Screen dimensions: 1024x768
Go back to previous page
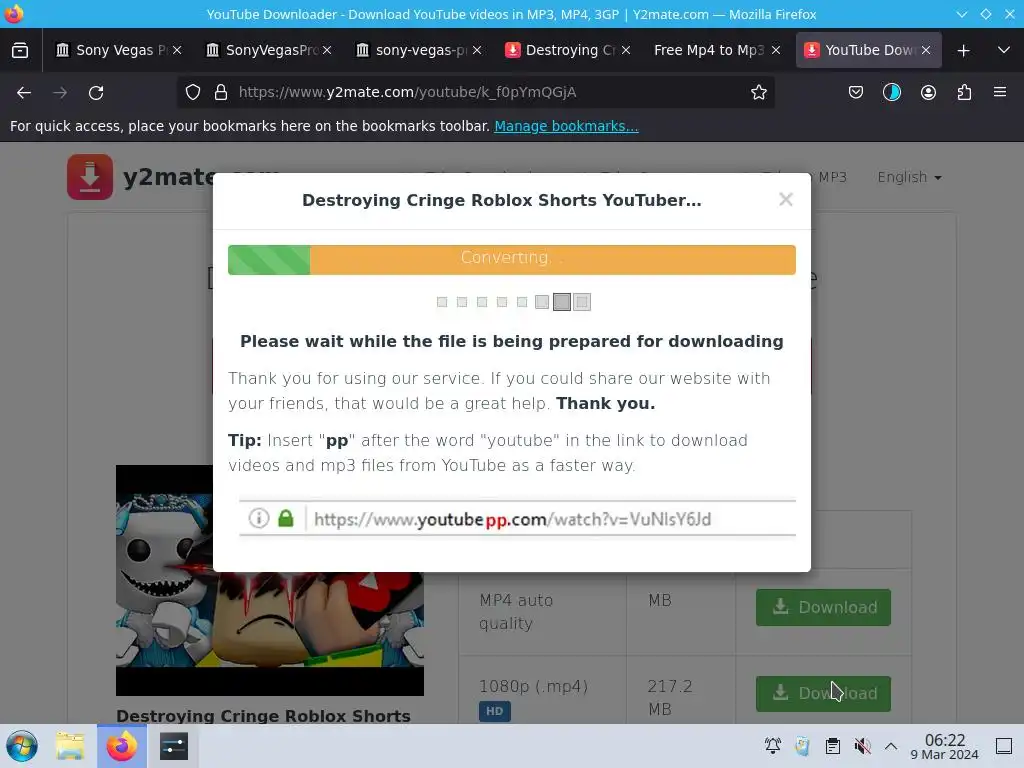pyautogui.click(x=24, y=93)
